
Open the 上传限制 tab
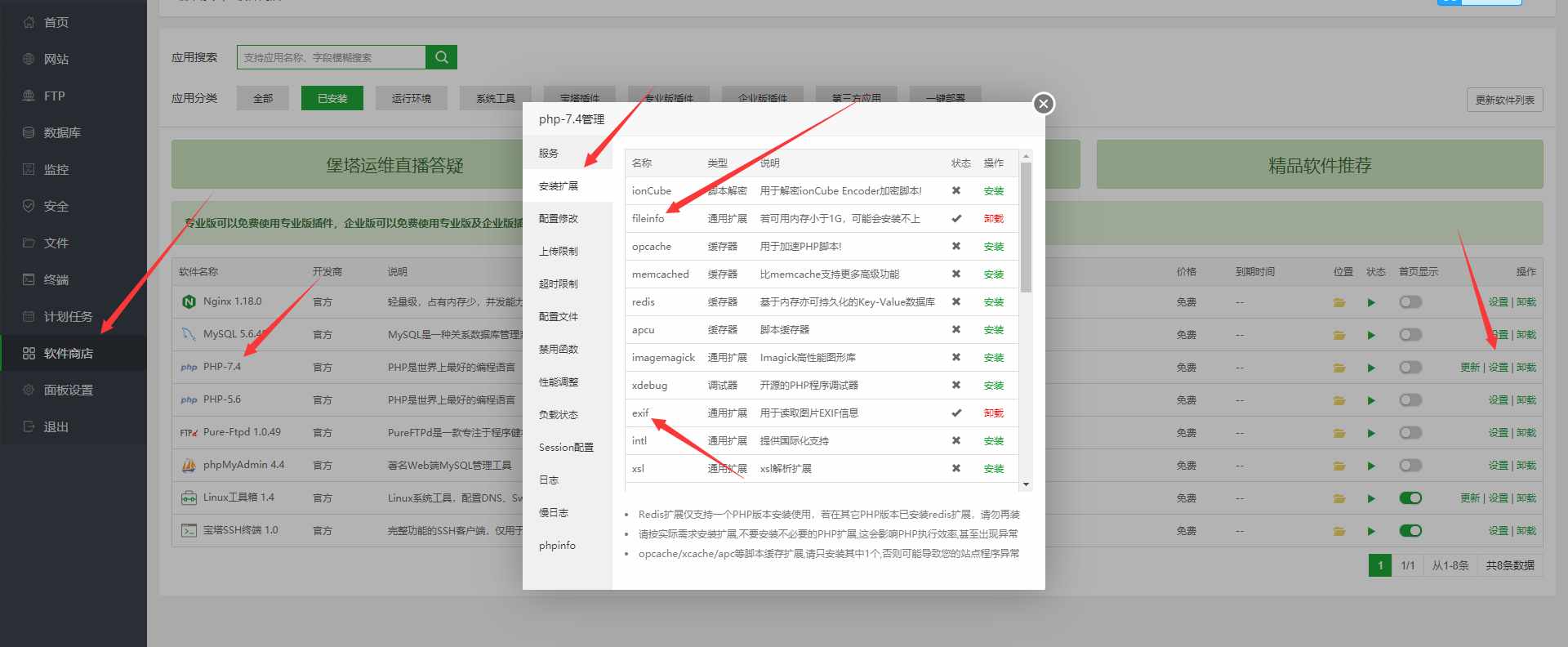(568, 251)
